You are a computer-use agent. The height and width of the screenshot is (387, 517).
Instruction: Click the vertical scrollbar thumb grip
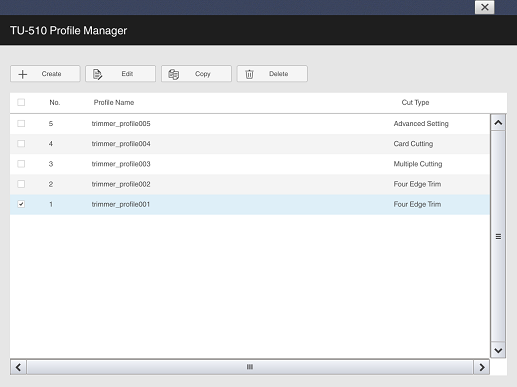pyautogui.click(x=498, y=236)
